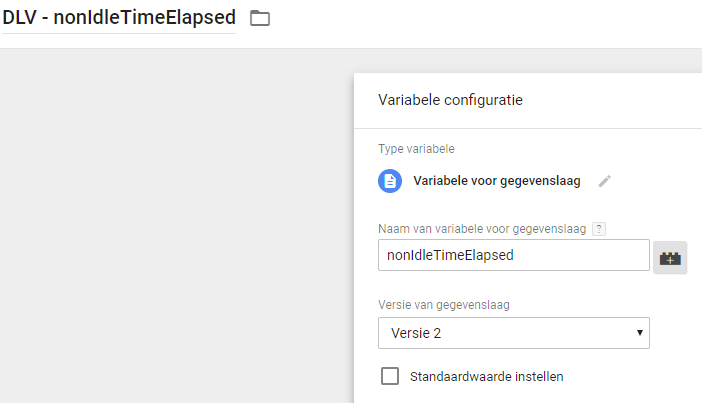Open the help question mark tooltip icon
This screenshot has width=702, height=403.
[599, 229]
